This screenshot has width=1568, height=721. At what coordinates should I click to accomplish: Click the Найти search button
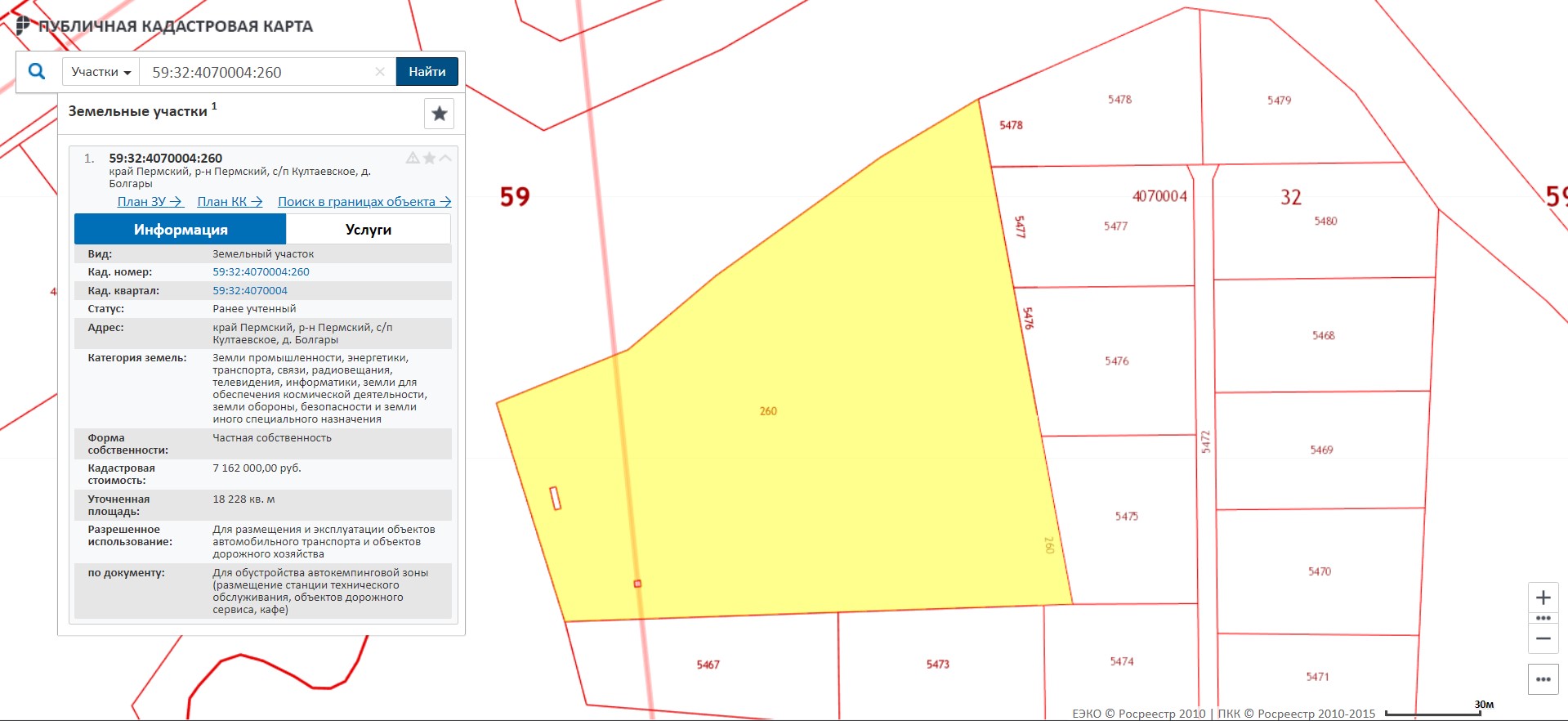click(x=427, y=72)
